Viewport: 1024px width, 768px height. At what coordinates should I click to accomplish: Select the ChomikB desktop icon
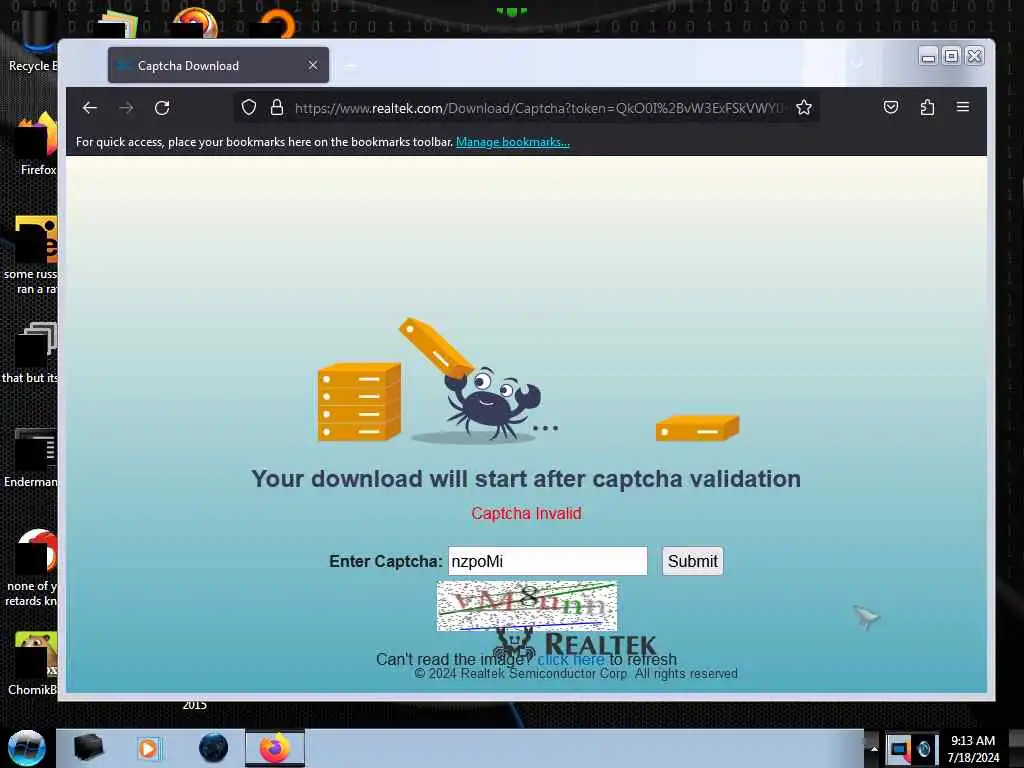34,664
